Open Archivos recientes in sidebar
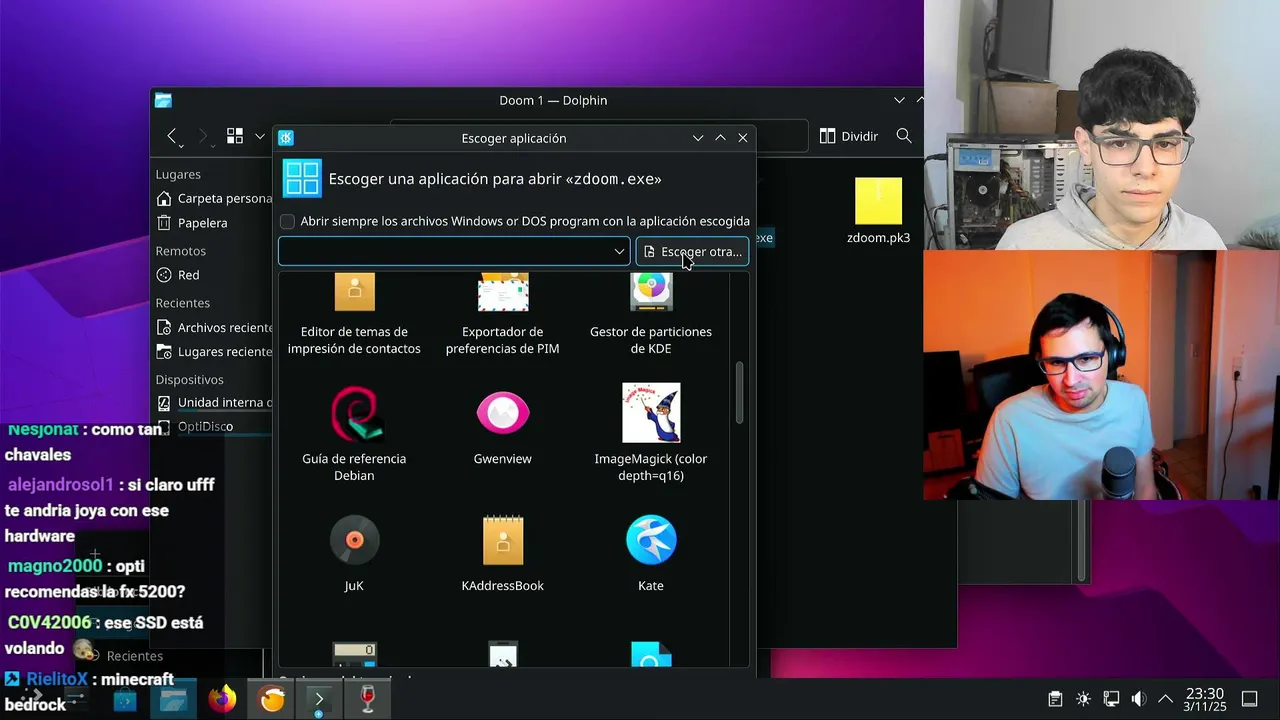This screenshot has height=720, width=1280. point(214,327)
